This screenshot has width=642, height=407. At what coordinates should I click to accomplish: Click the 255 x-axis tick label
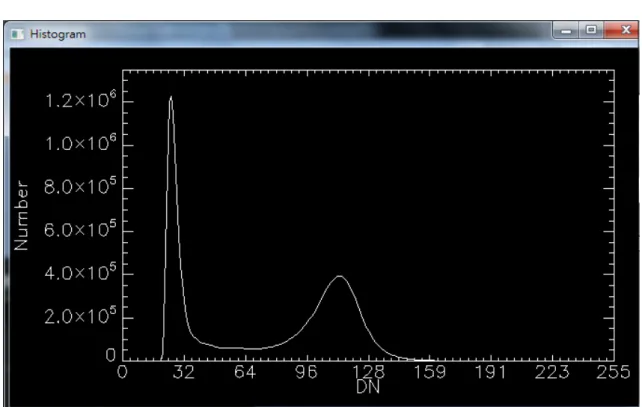click(613, 372)
